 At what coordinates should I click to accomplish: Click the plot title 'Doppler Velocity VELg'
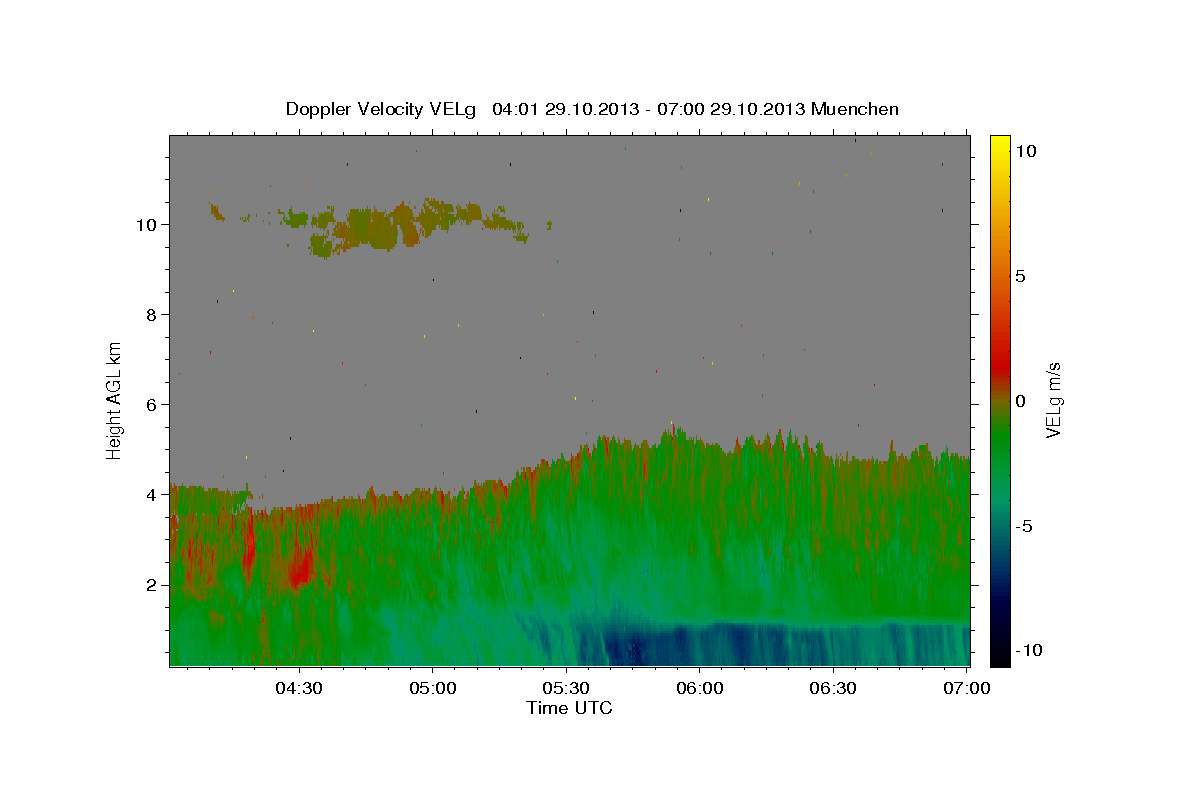pos(383,109)
